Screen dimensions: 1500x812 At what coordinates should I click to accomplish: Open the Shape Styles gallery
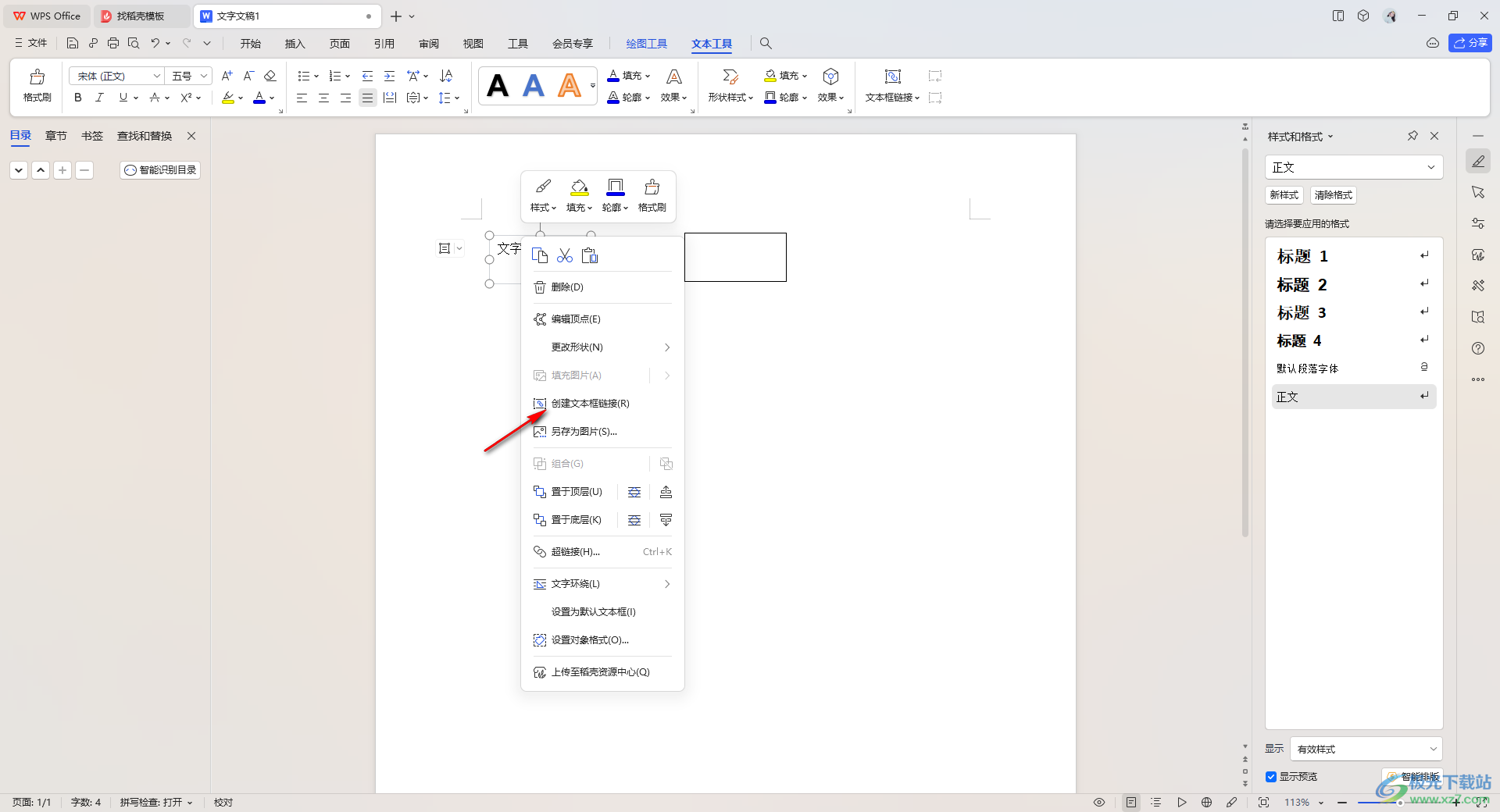(730, 85)
